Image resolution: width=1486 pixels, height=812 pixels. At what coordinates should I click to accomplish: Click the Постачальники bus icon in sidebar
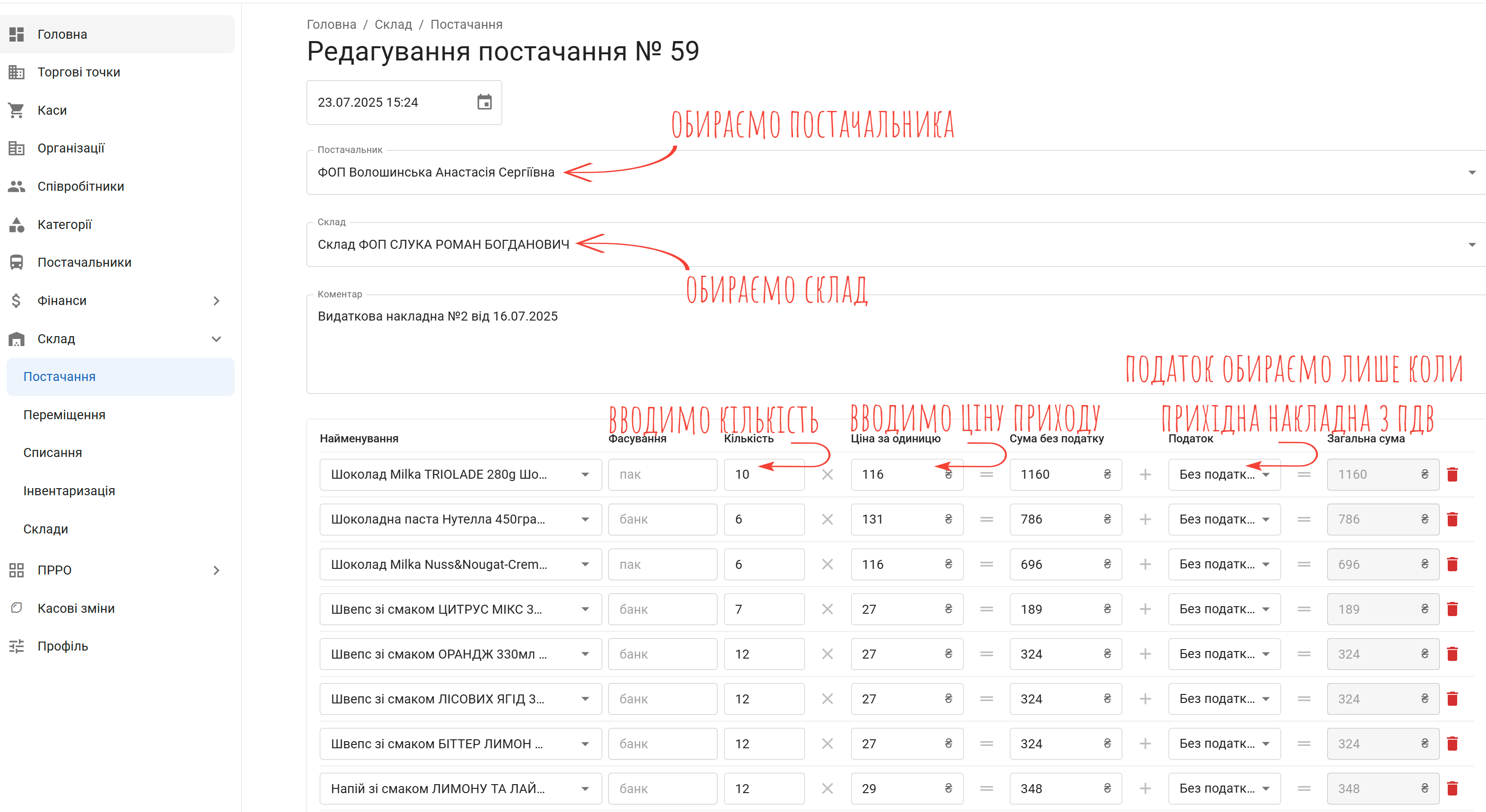16,262
